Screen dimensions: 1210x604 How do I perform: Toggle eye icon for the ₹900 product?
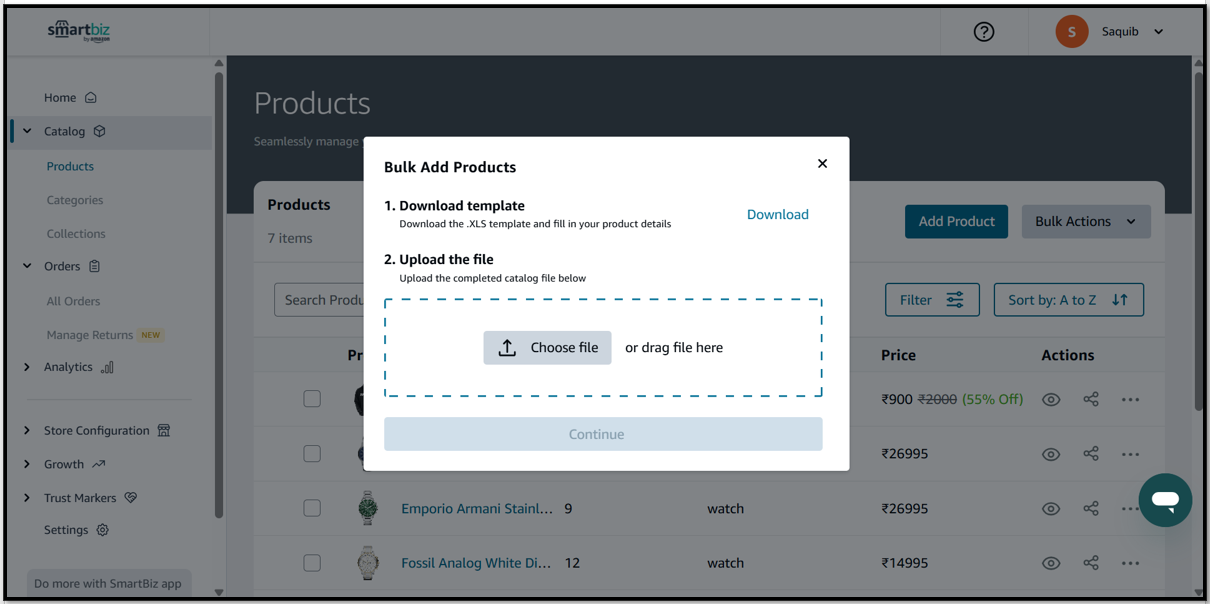point(1051,400)
